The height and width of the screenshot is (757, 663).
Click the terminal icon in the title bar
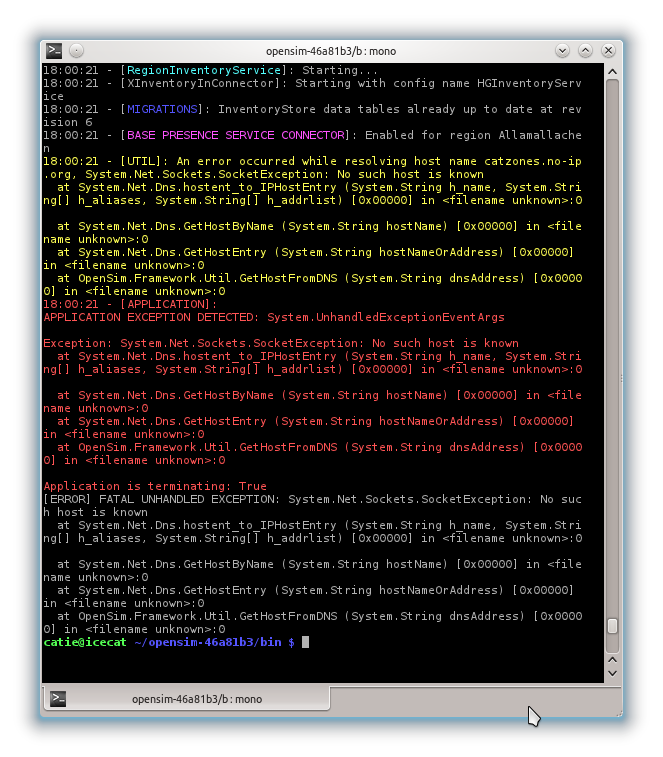point(54,50)
